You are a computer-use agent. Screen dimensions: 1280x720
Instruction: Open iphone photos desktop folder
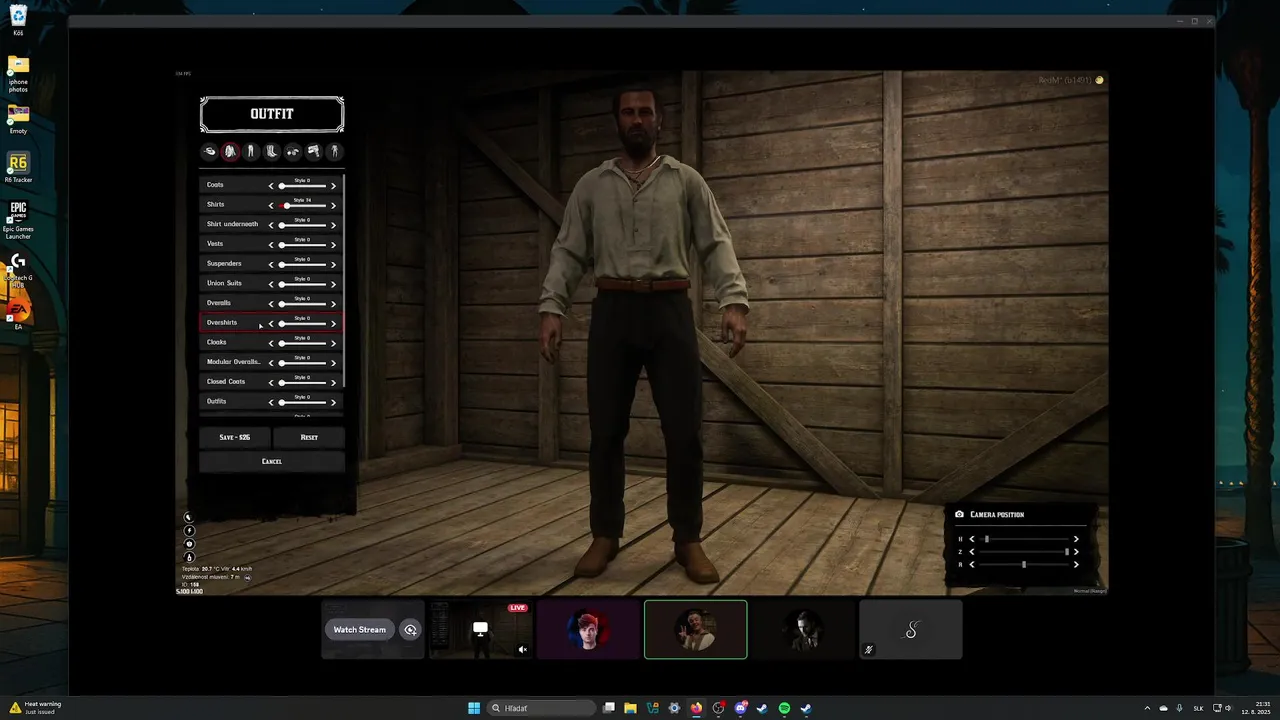coord(18,74)
